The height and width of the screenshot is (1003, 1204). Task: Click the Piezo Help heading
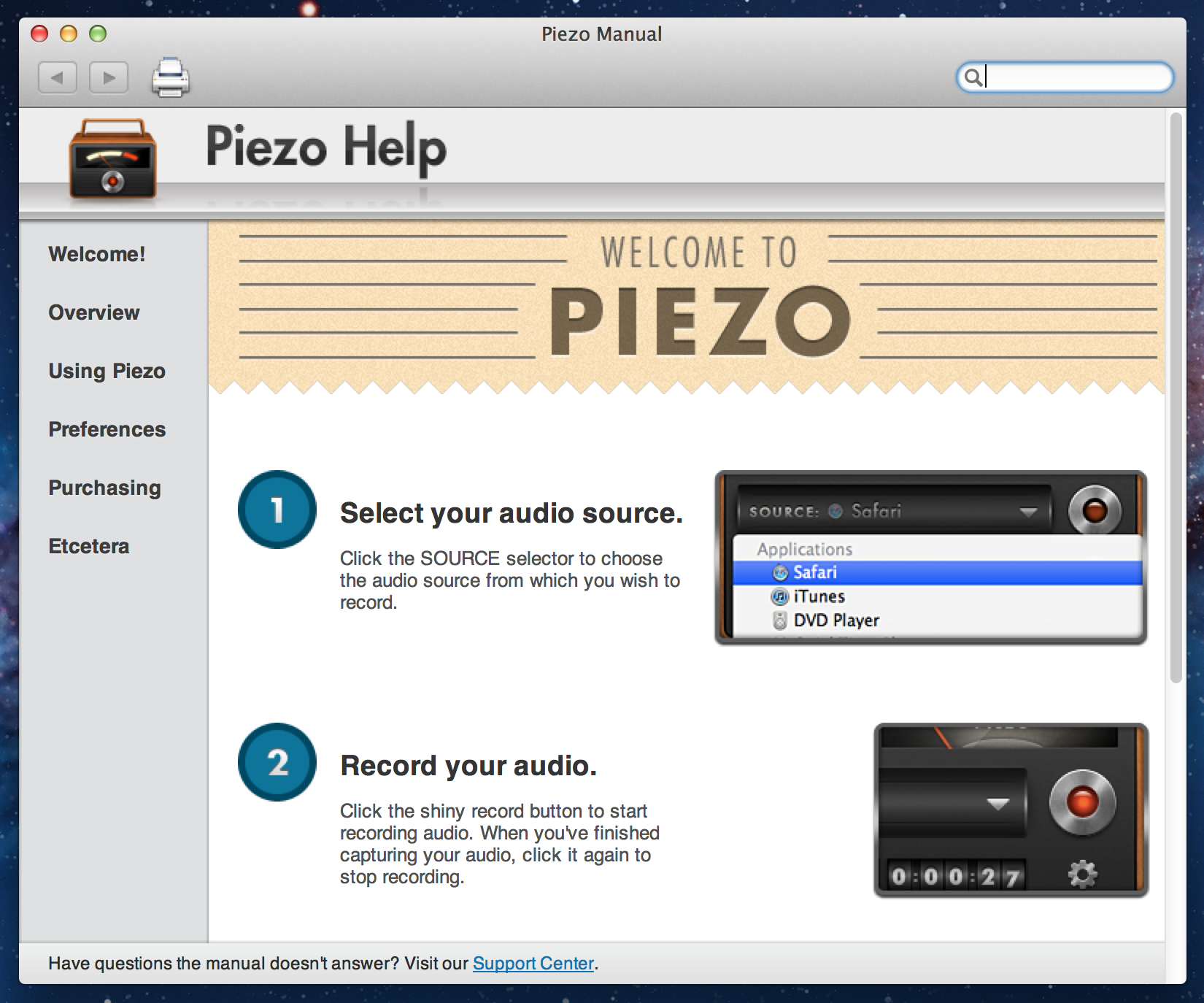click(x=326, y=147)
